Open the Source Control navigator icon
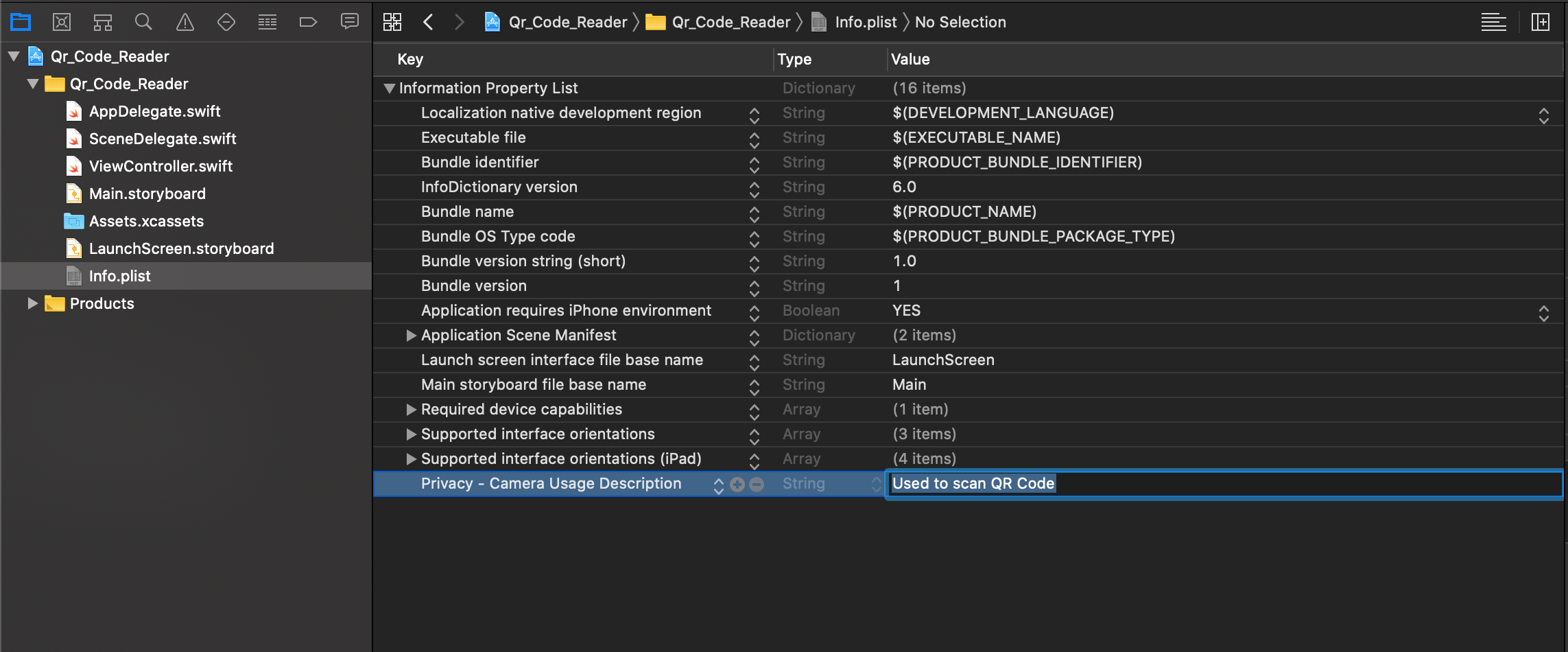Image resolution: width=1568 pixels, height=652 pixels. 62,22
